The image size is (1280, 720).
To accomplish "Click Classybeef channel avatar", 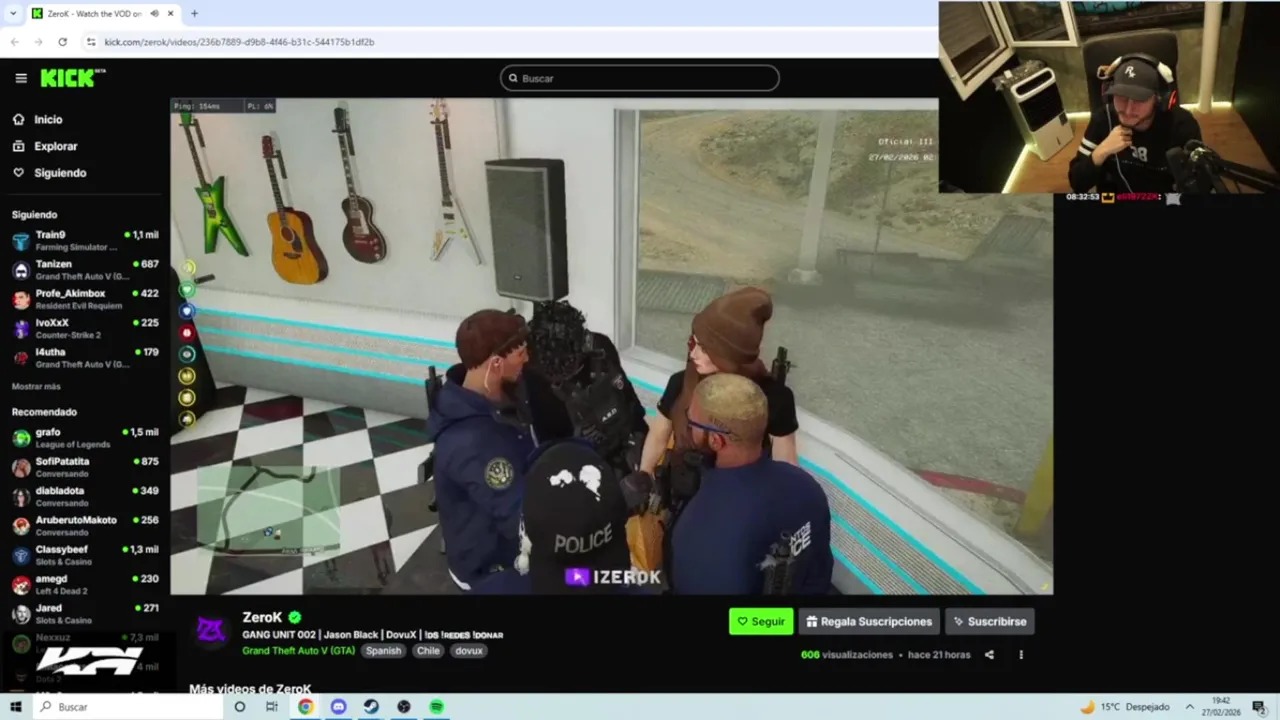I will coord(21,555).
